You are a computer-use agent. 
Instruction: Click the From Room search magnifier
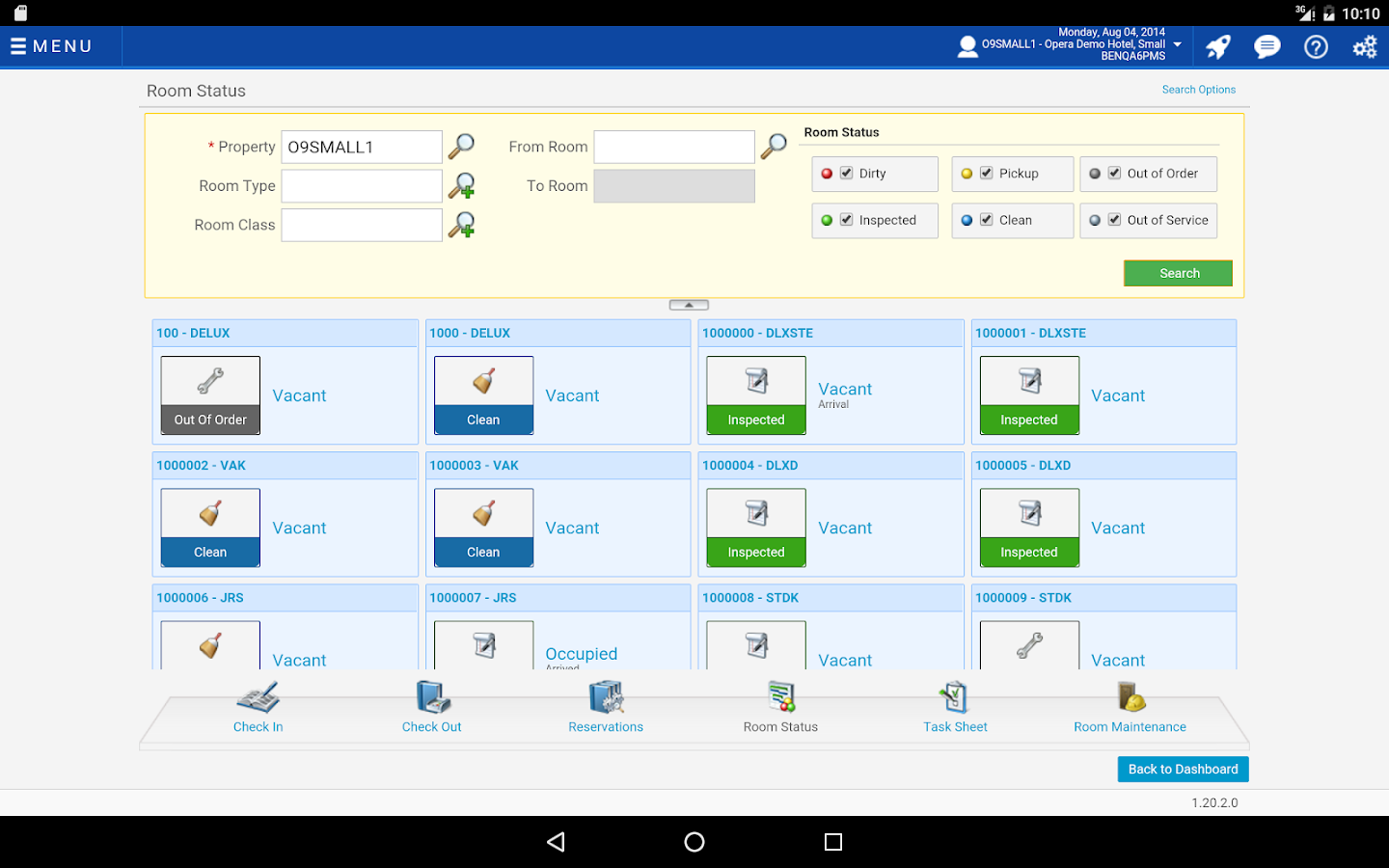click(774, 147)
